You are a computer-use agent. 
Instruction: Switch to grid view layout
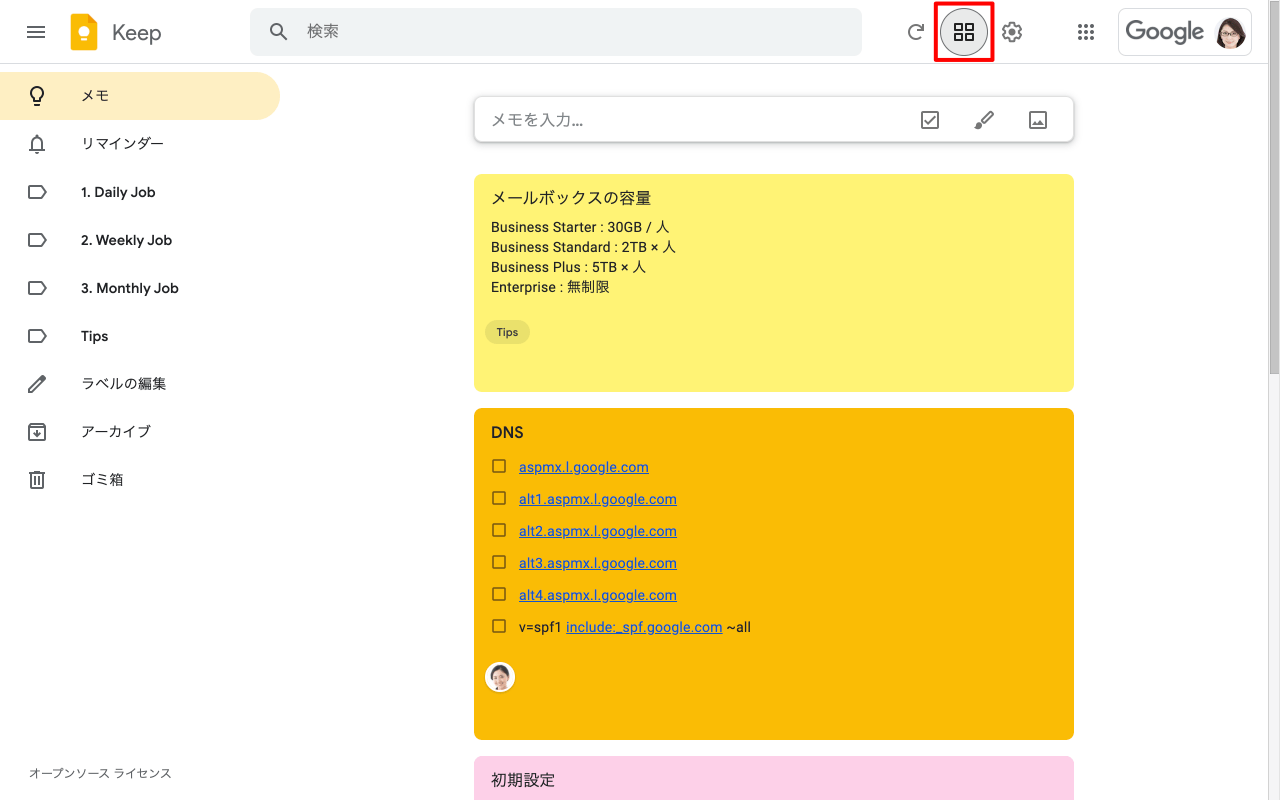tap(963, 32)
